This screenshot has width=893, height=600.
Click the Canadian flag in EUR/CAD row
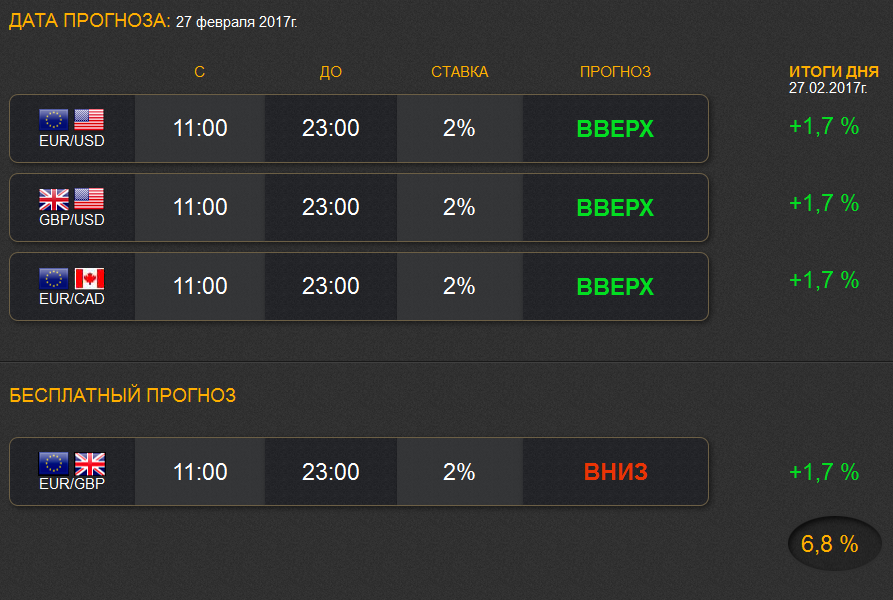click(89, 278)
